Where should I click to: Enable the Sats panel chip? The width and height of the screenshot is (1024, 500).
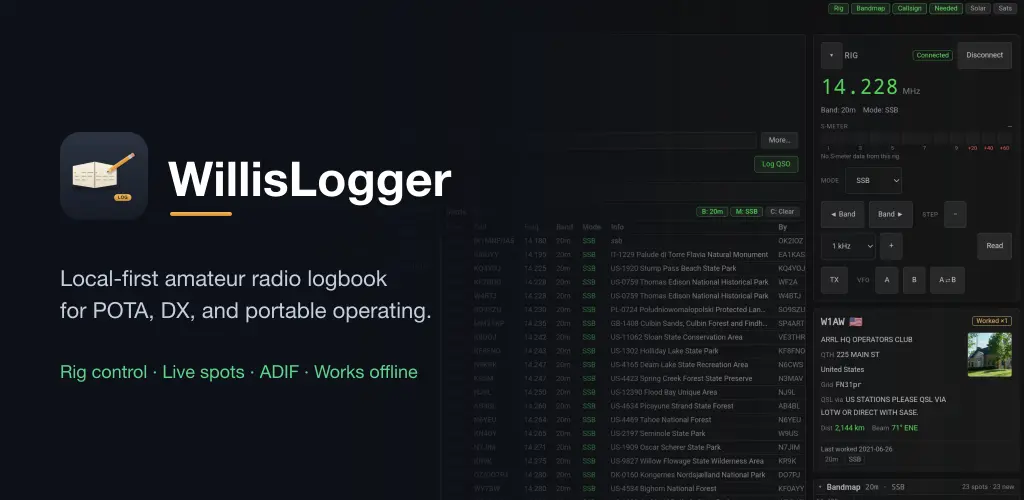tap(1004, 8)
